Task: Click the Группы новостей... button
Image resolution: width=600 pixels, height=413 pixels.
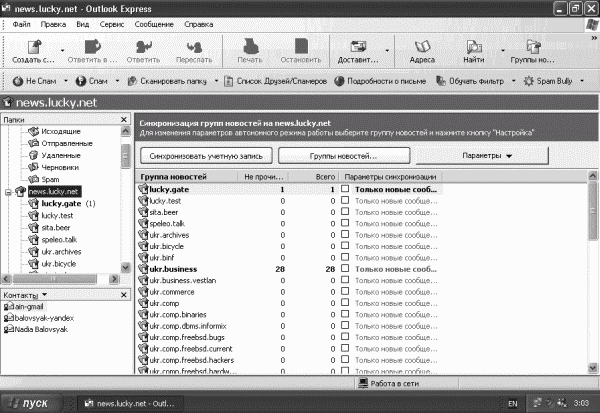Action: (344, 156)
